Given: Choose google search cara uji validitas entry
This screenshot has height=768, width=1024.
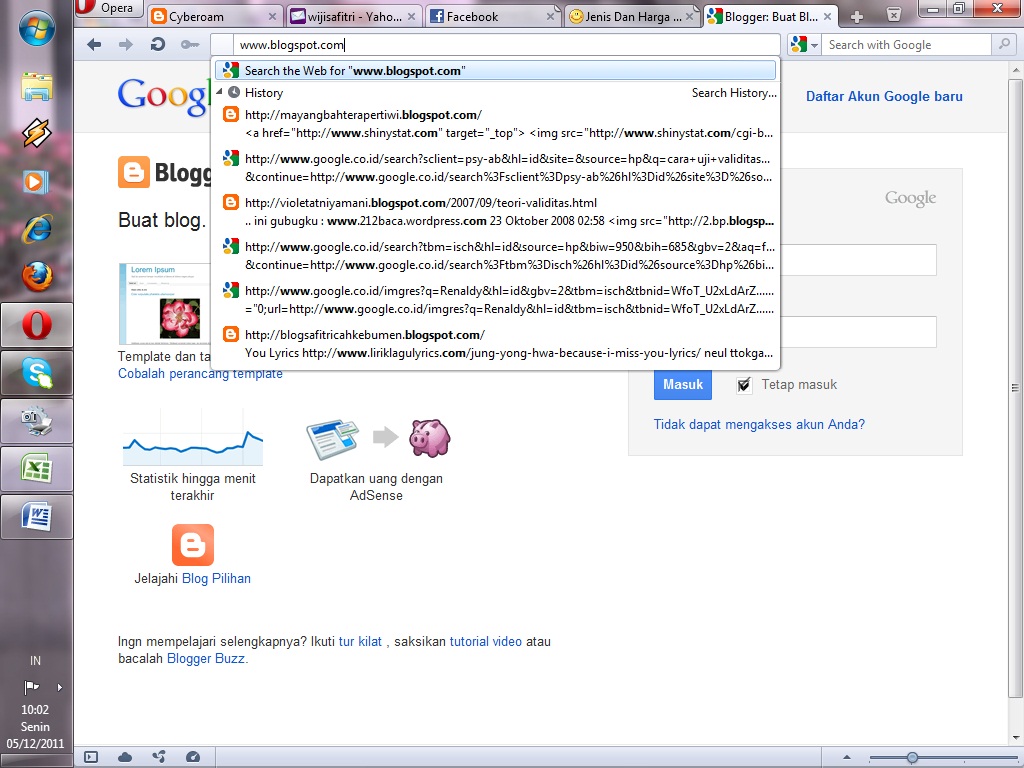Looking at the screenshot, I should tap(496, 167).
